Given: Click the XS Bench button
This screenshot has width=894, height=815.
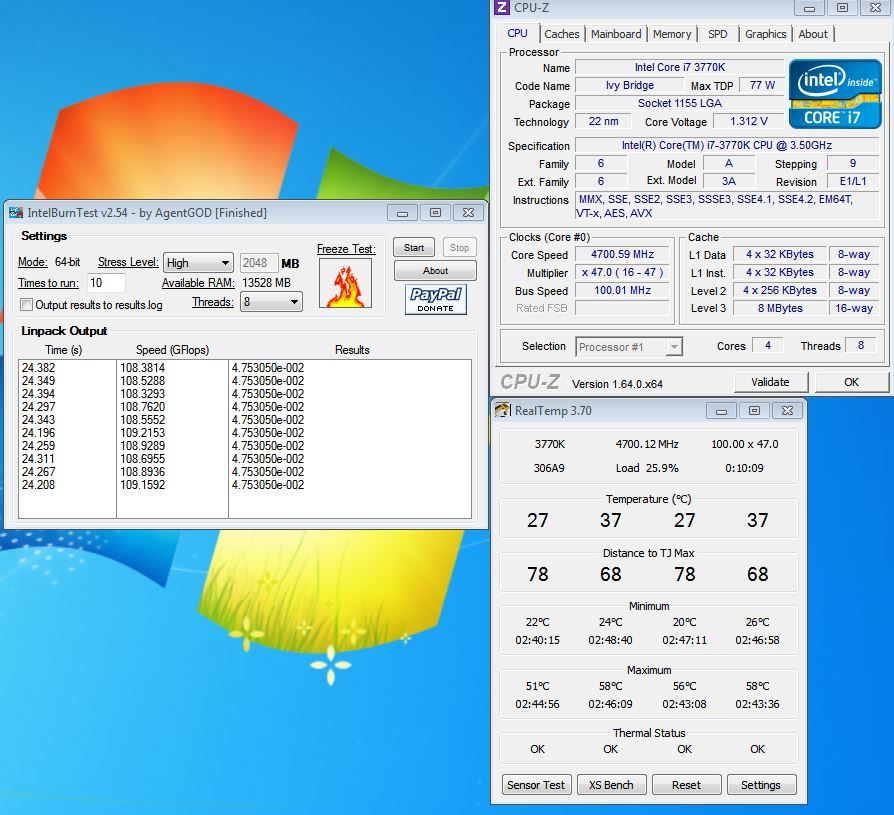Looking at the screenshot, I should click(611, 785).
